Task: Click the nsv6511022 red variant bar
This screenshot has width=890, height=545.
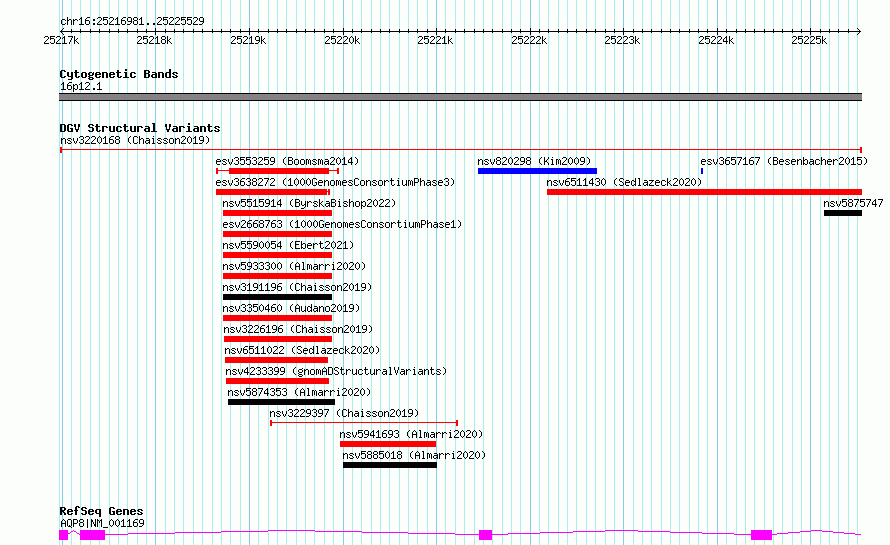Action: 276,360
